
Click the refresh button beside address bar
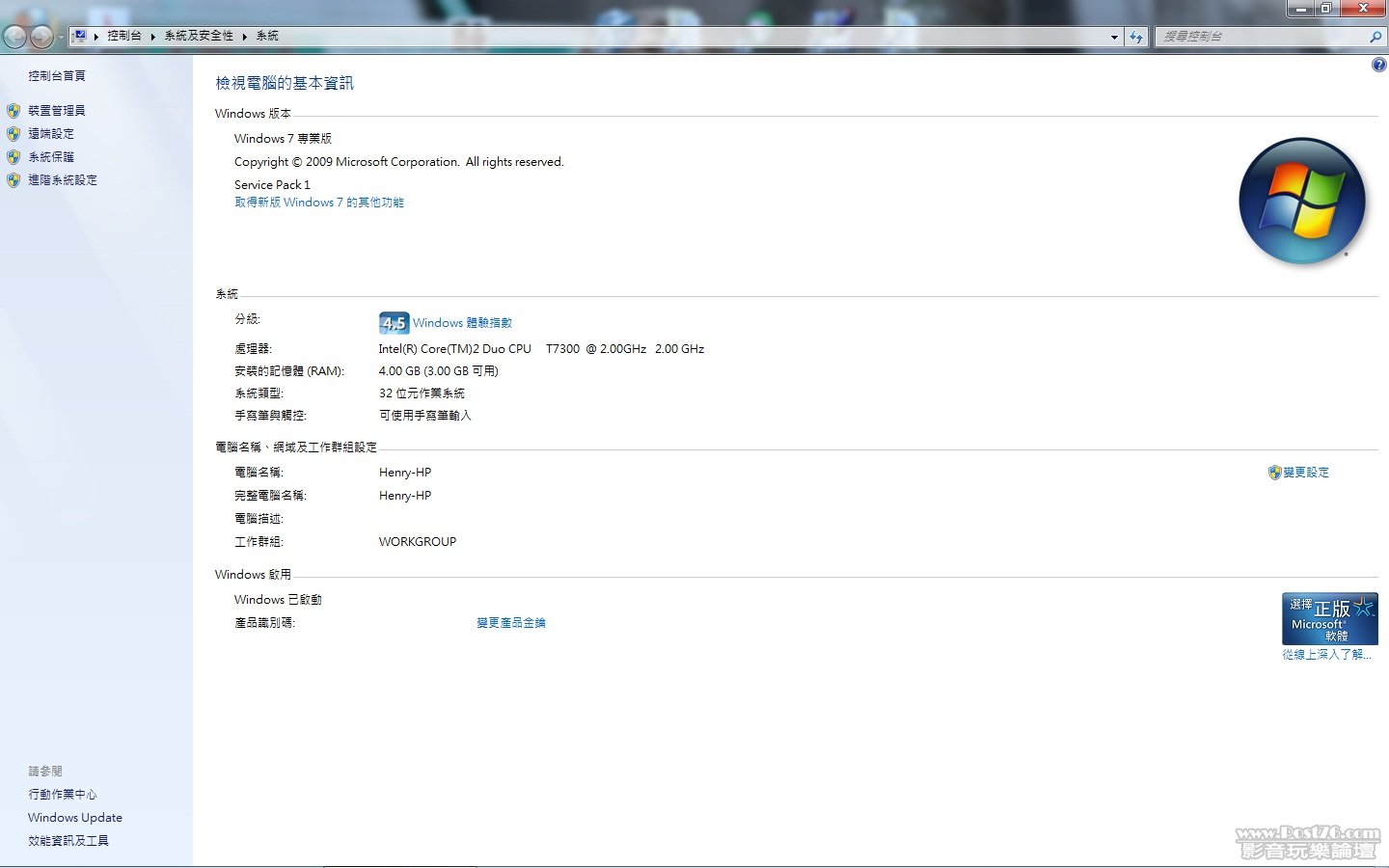click(1136, 37)
